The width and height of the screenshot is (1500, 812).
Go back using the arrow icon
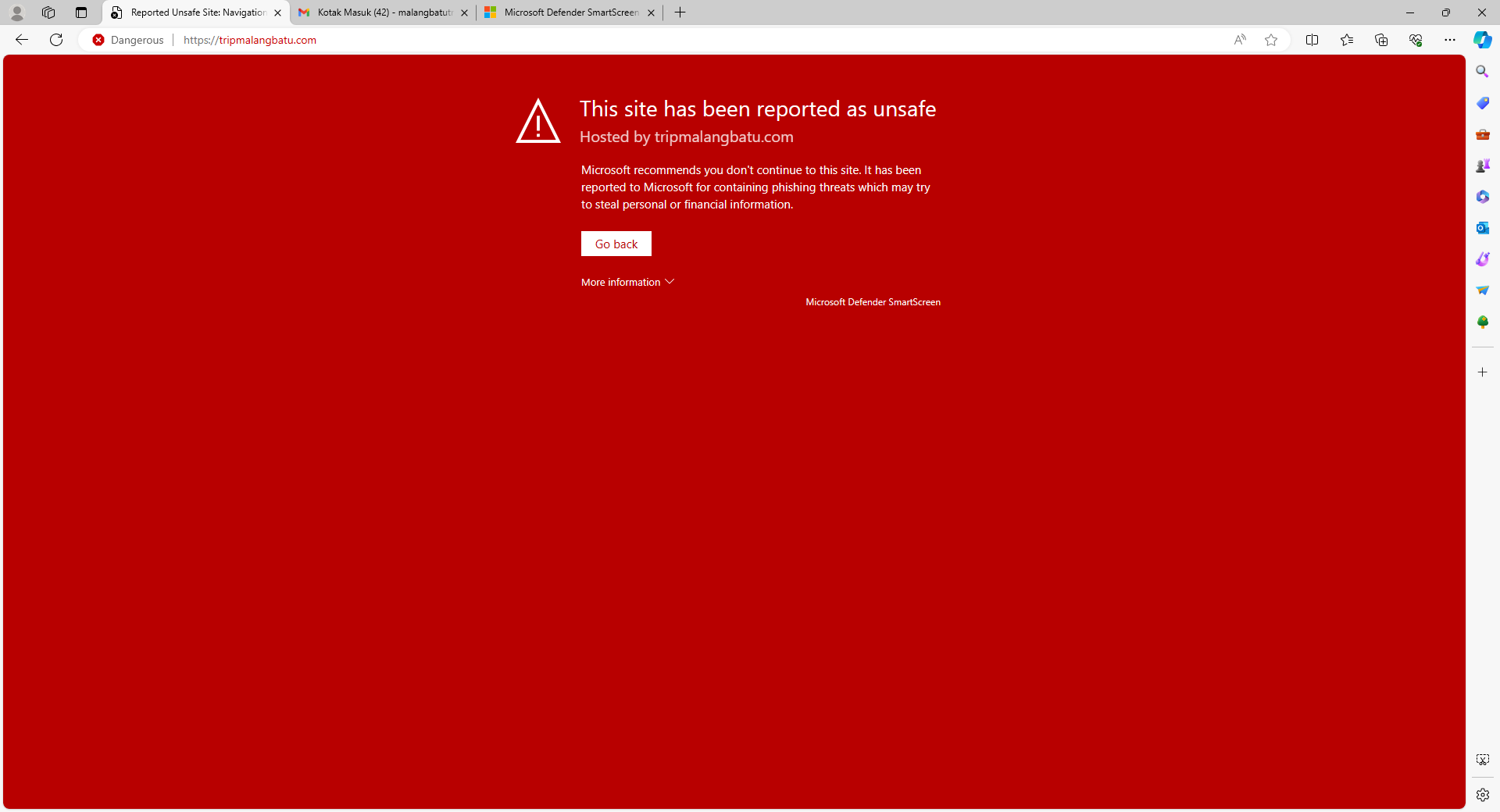pos(22,40)
